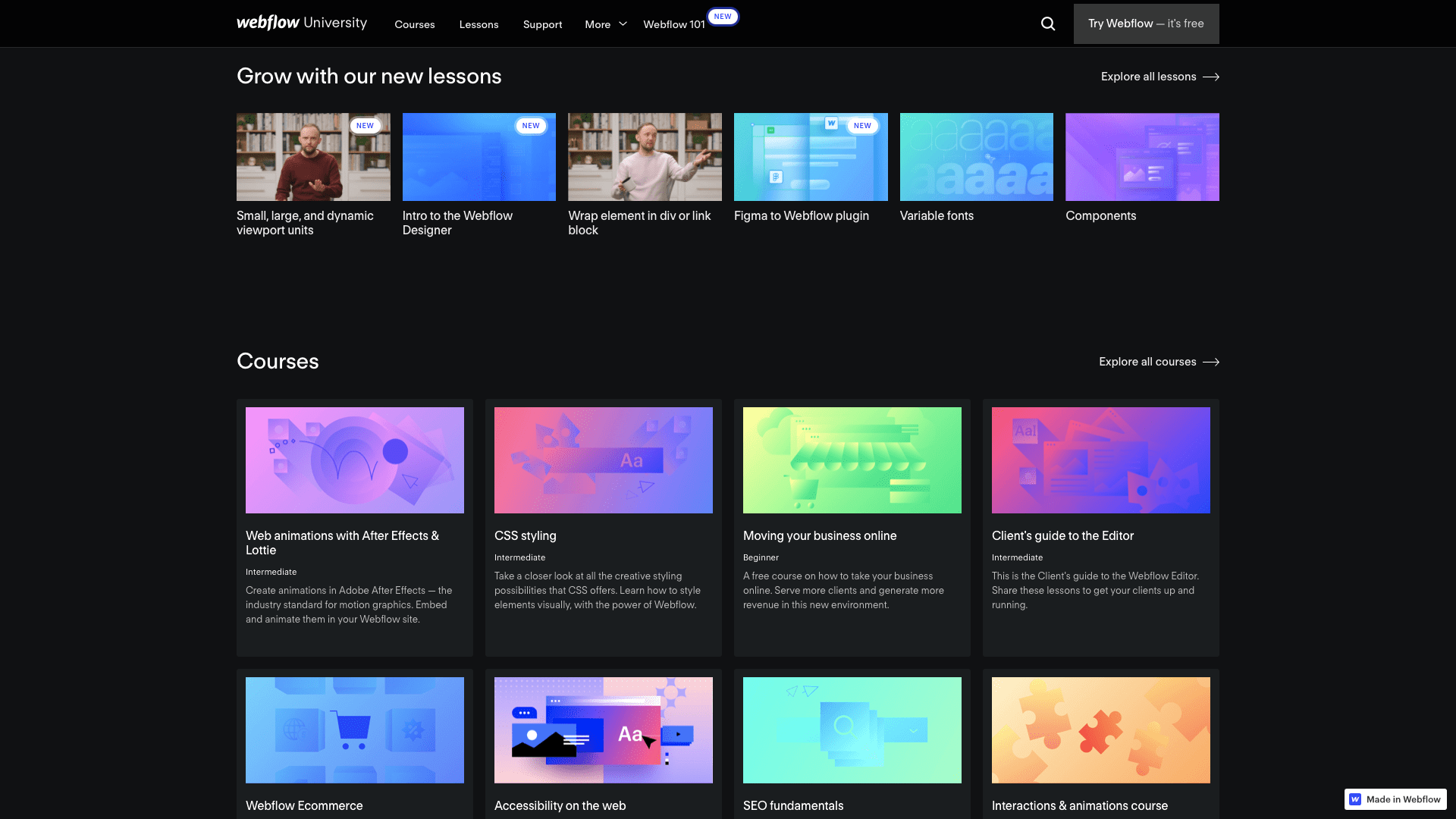Open the Components lesson thumbnail
Screen dimensions: 1456x819
click(x=1142, y=157)
